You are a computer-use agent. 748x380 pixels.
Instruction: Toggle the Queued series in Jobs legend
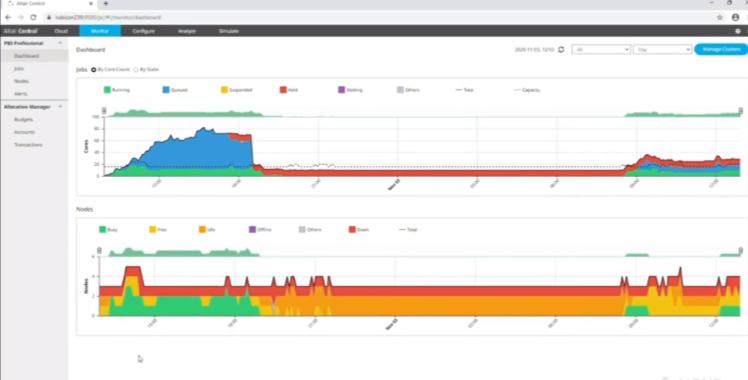coord(175,90)
